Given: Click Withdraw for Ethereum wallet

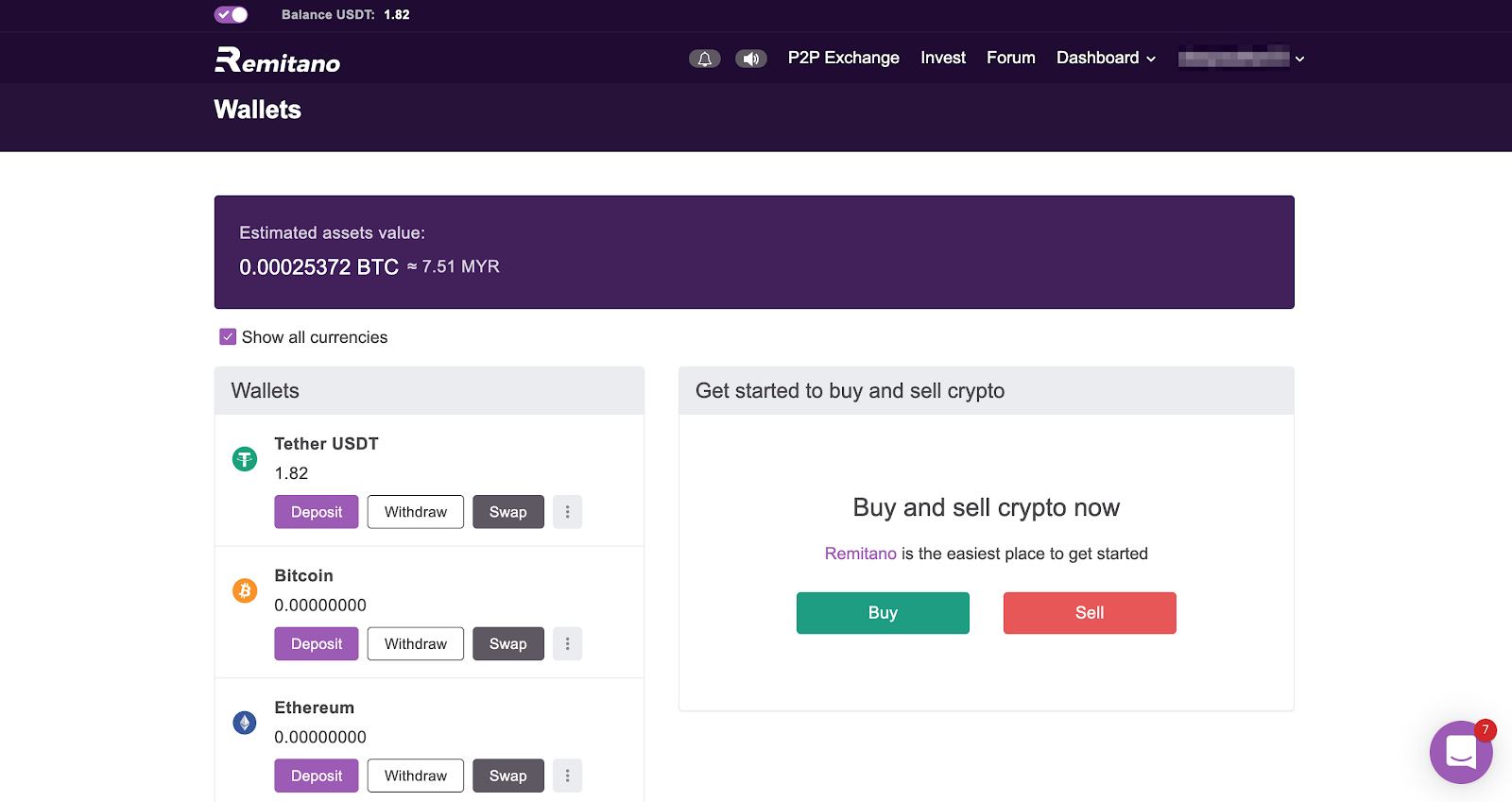Looking at the screenshot, I should click(x=416, y=776).
